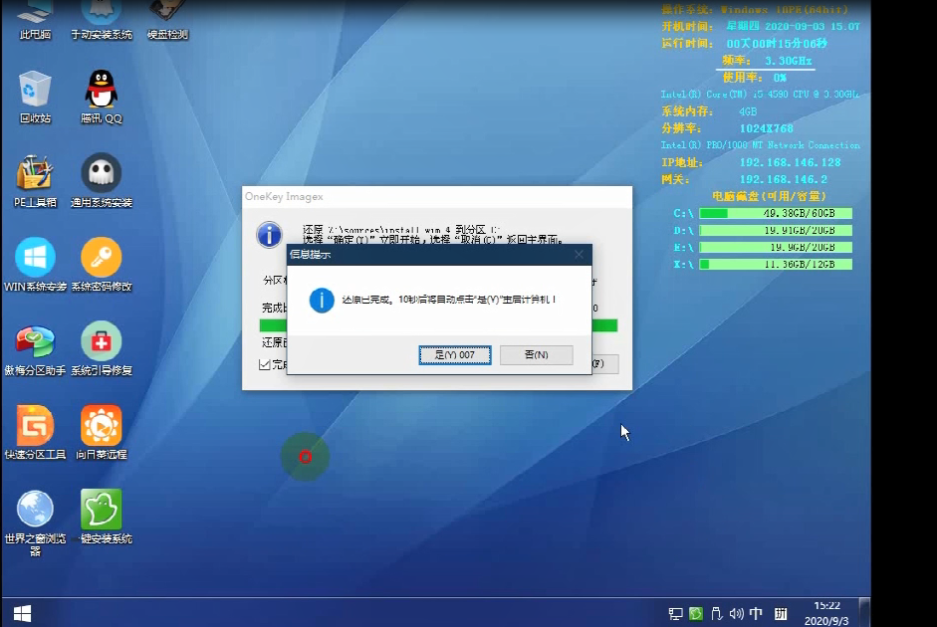937x627 pixels.
Task: Click 是(Y) 007 to restart now
Action: [455, 354]
